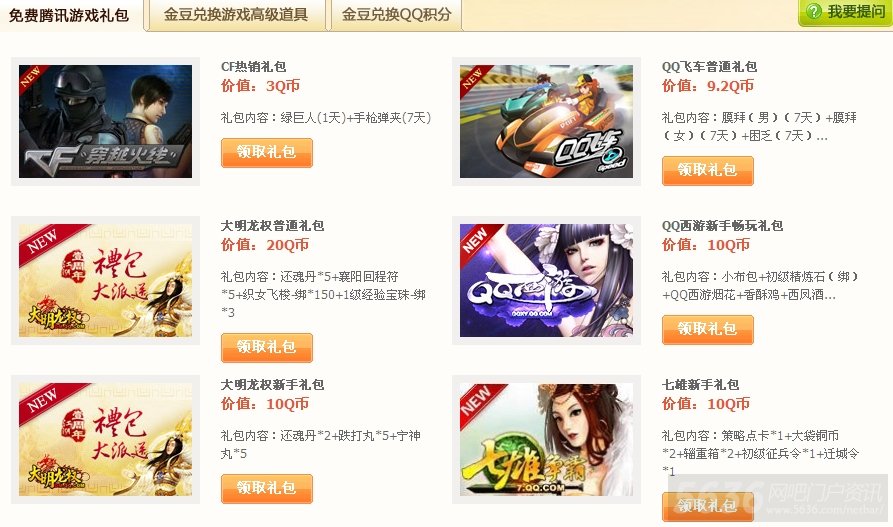Switch to 金豆兑换游戏高级道具 tab
This screenshot has height=527, width=893.
(236, 15)
